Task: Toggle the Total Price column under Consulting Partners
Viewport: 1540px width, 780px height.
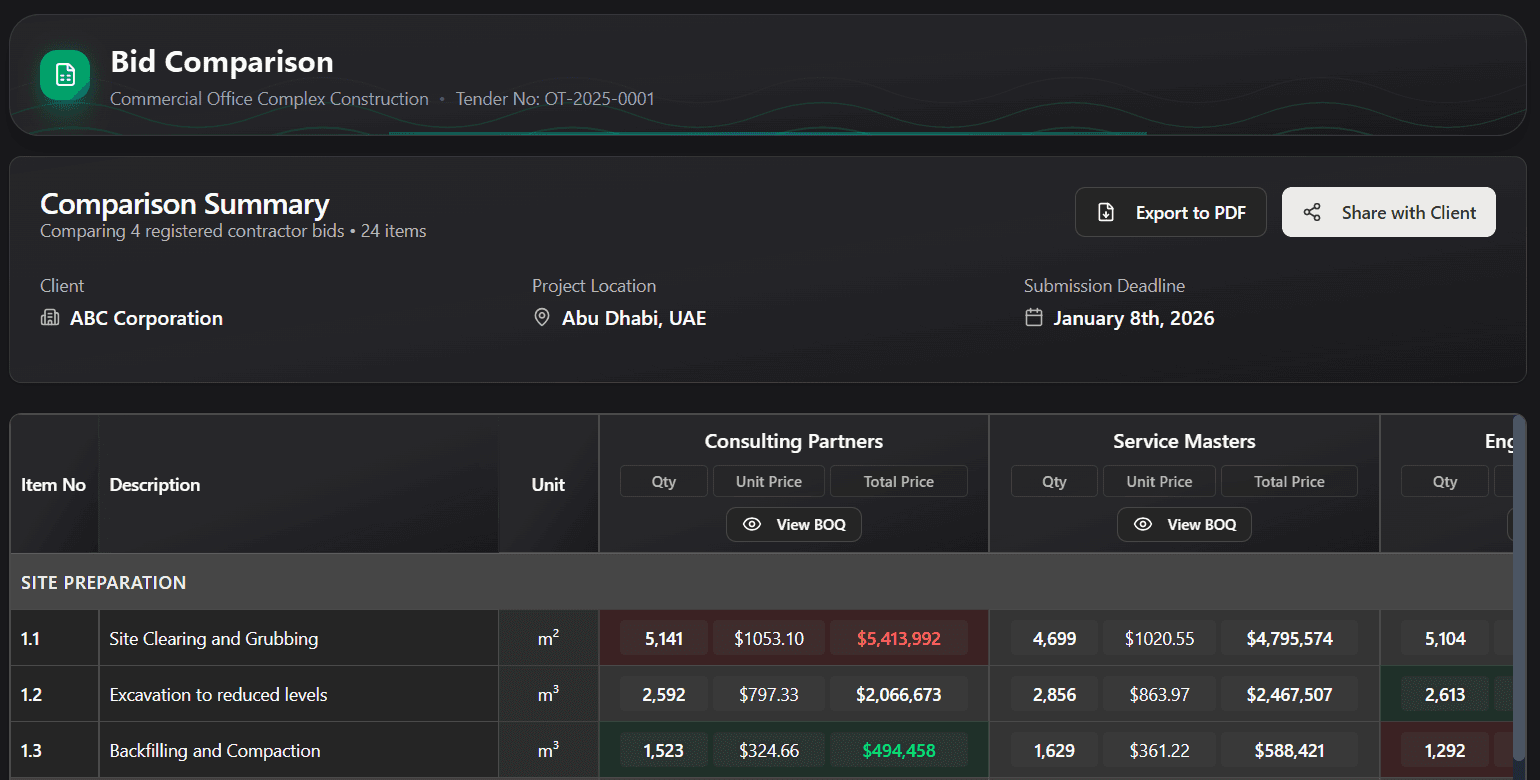Action: [x=898, y=481]
